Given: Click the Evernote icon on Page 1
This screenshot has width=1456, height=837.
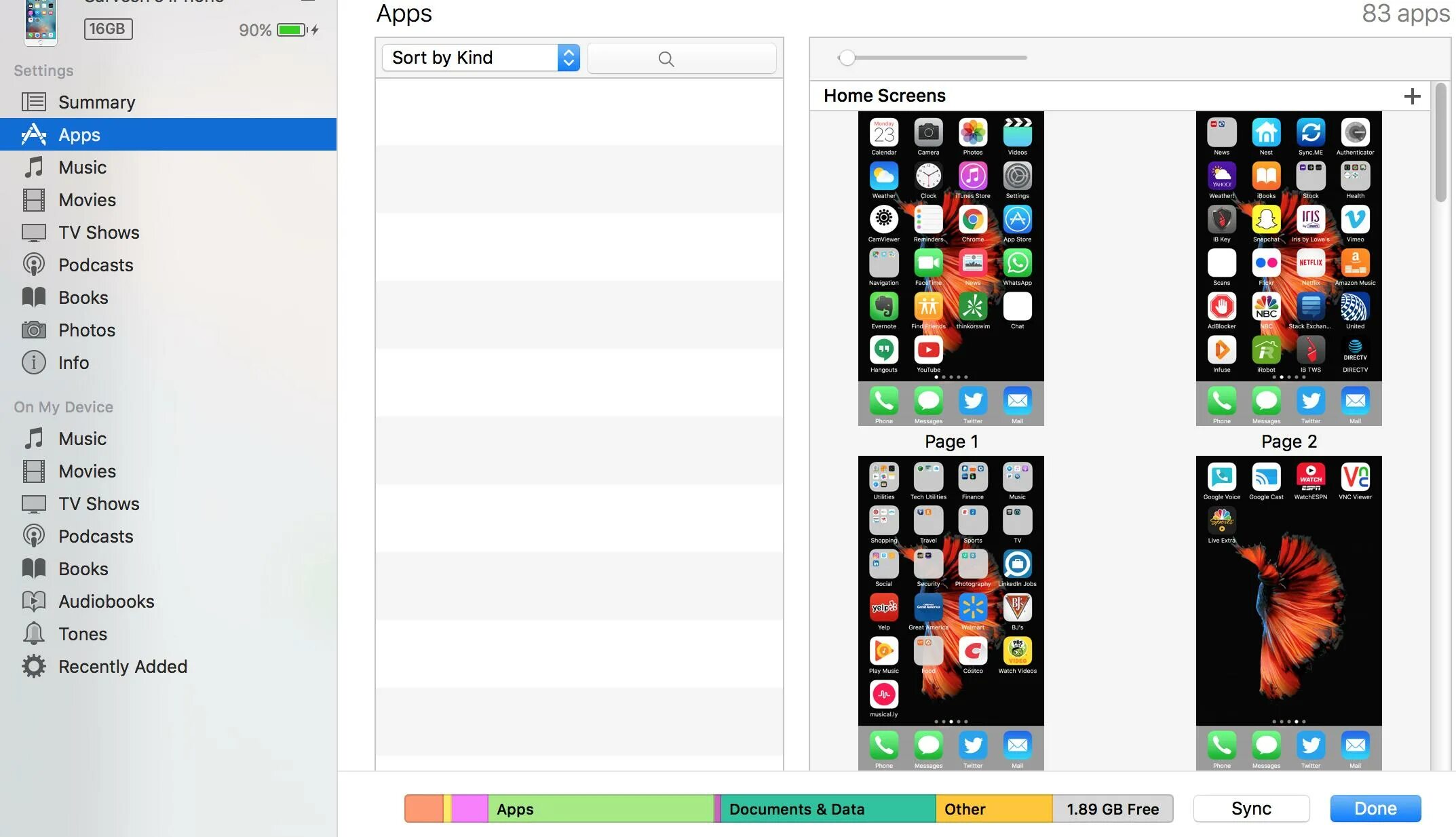Looking at the screenshot, I should tap(883, 307).
